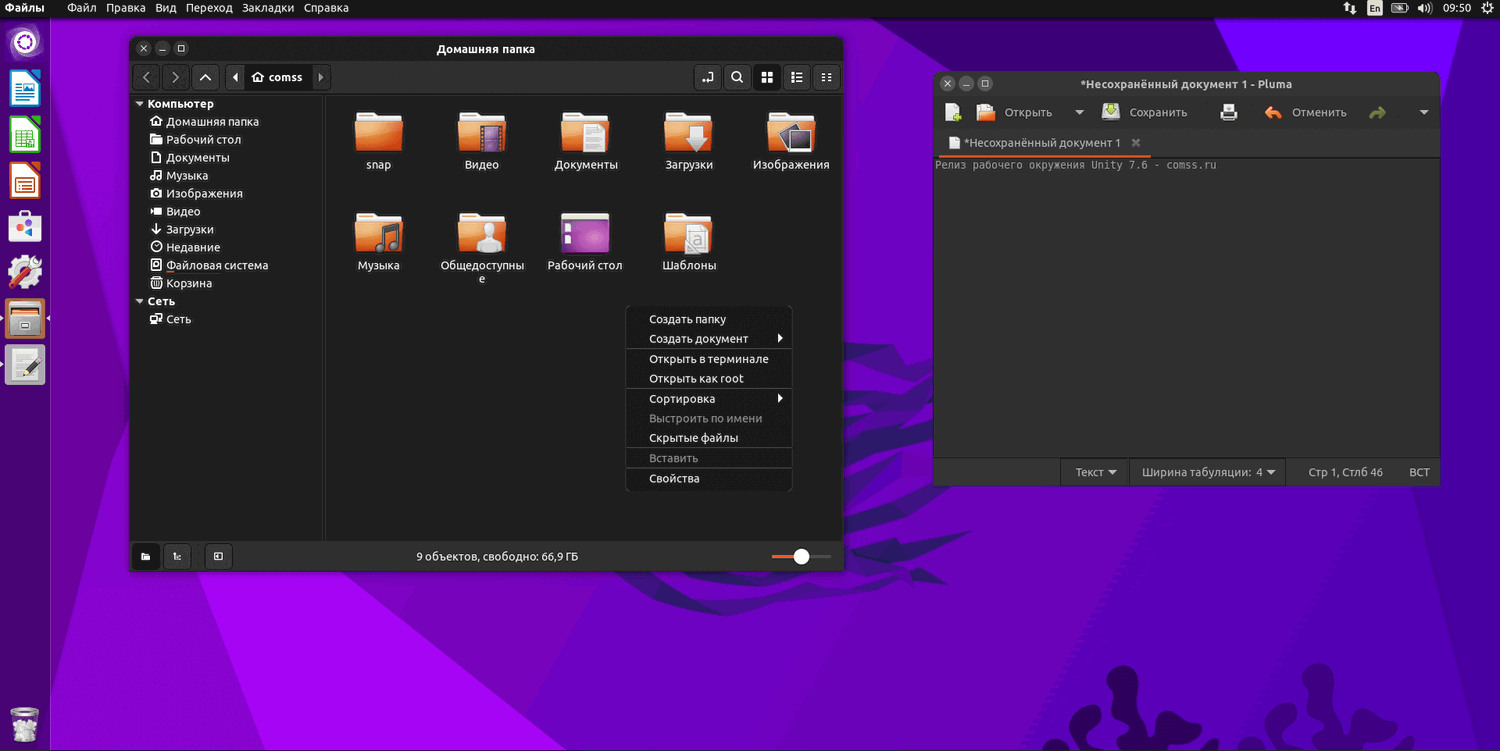This screenshot has width=1500, height=751.
Task: Open the Закладки menu in top bar
Action: pos(268,8)
